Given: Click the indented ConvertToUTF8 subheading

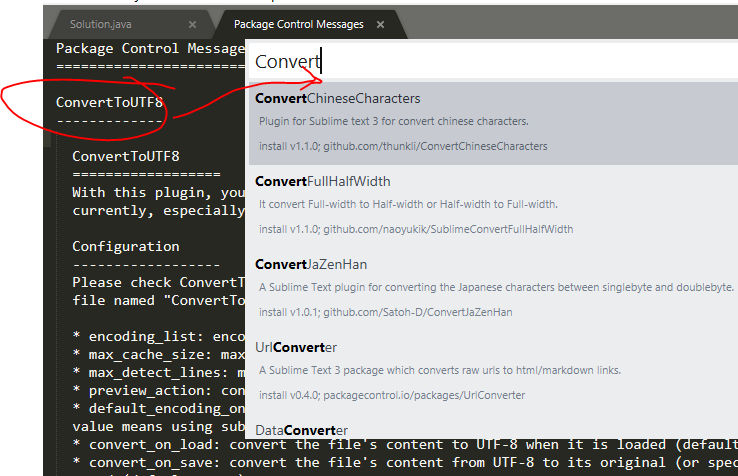Looking at the screenshot, I should pos(126,156).
